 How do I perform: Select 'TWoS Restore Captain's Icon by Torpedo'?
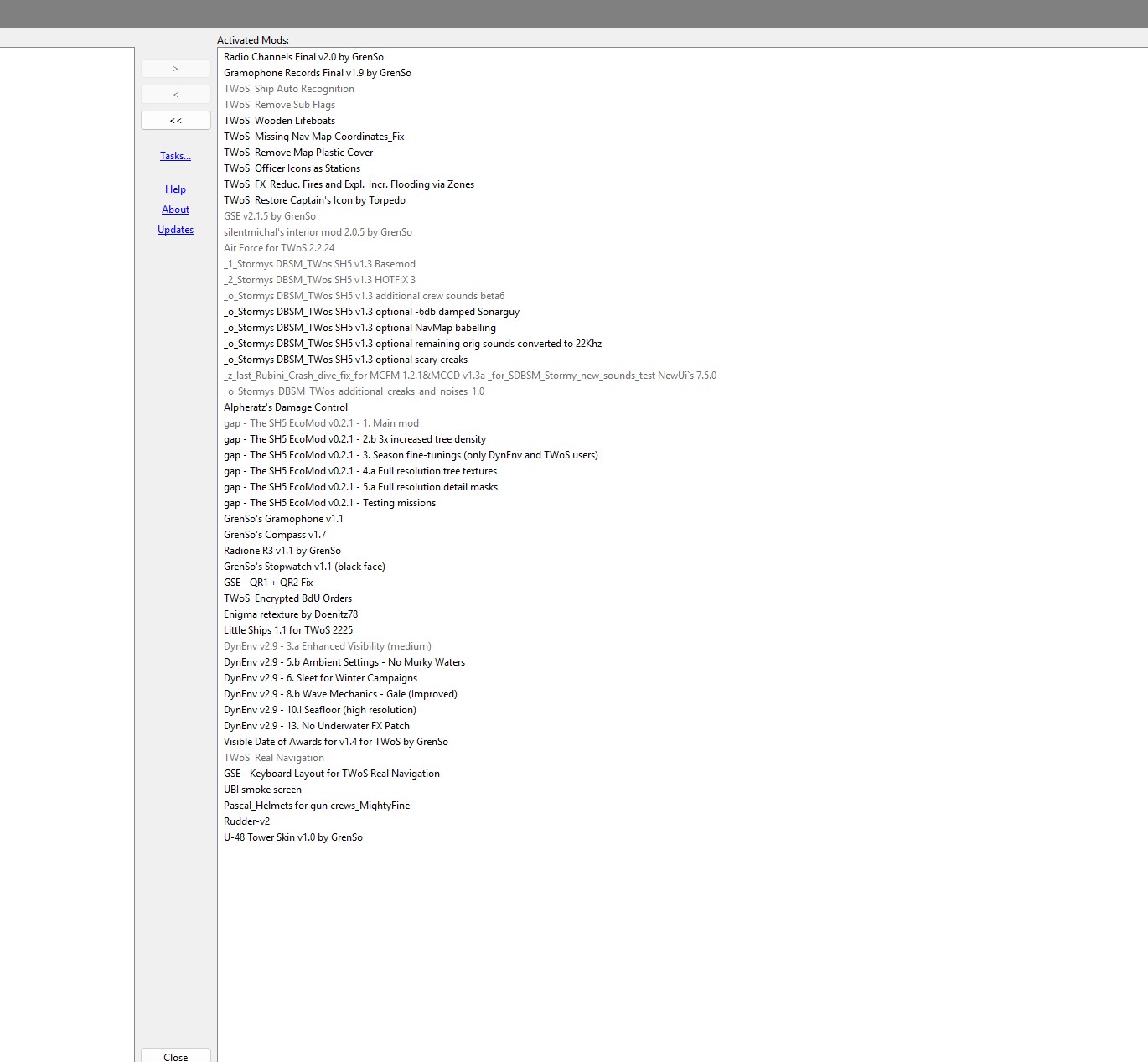coord(314,200)
